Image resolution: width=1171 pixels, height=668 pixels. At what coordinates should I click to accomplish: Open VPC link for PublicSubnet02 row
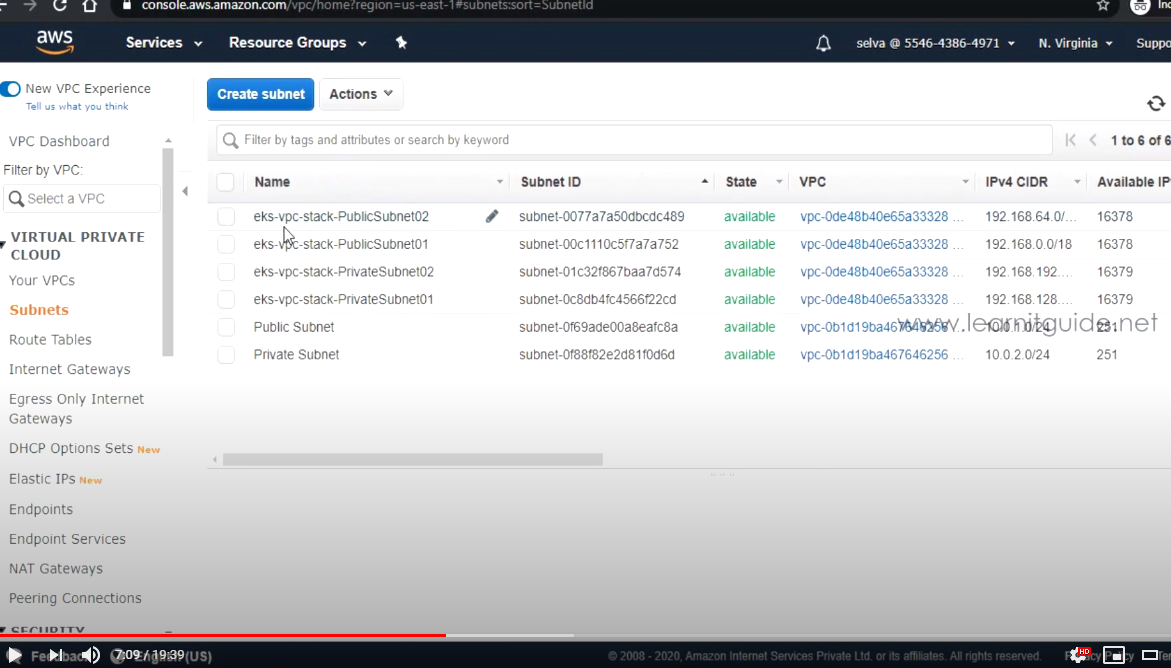[x=874, y=217]
